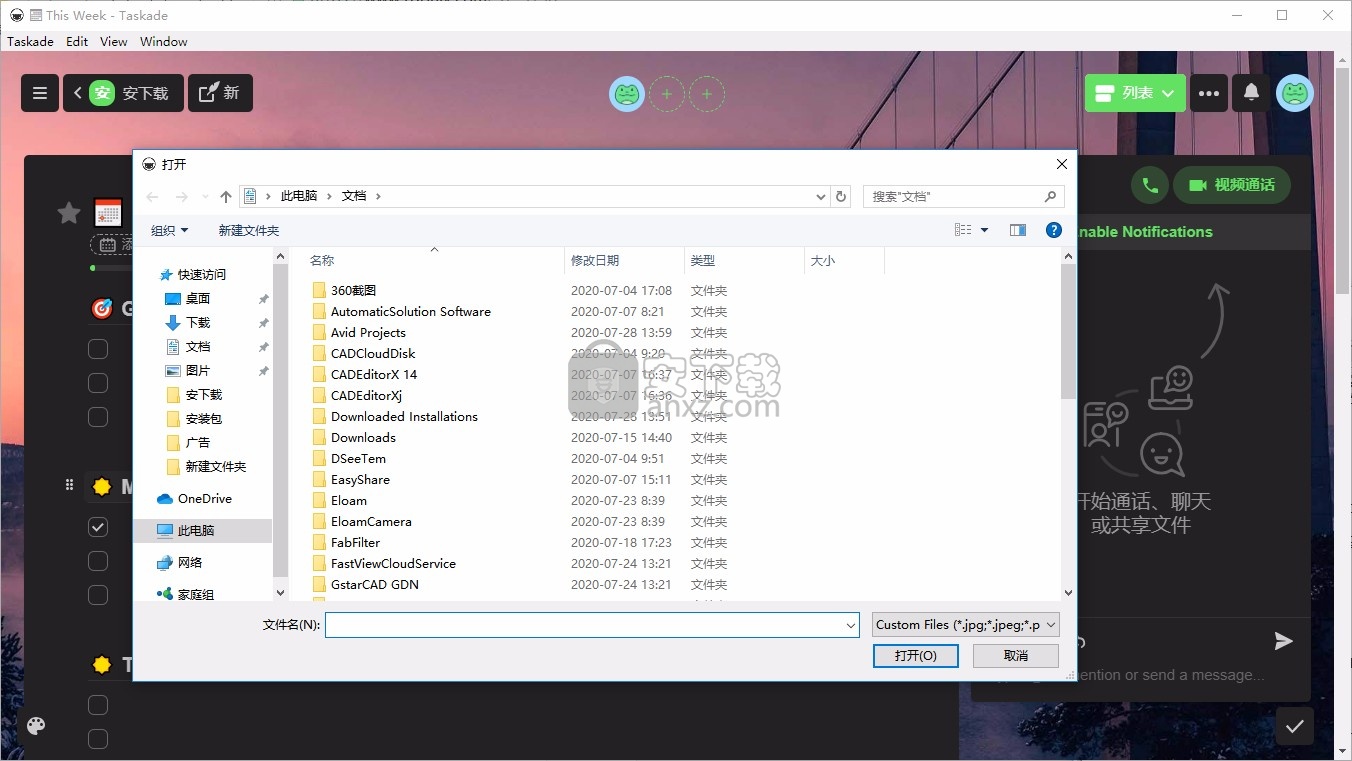Click 新建文件夹 button
The height and width of the screenshot is (761, 1352).
(249, 230)
